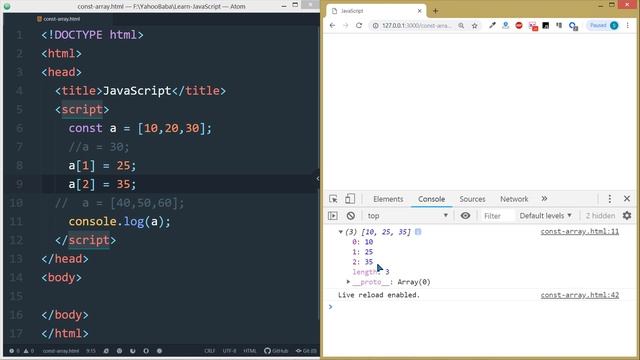Click the console Filter input field
Viewport: 640px width, 360px height.
497,216
